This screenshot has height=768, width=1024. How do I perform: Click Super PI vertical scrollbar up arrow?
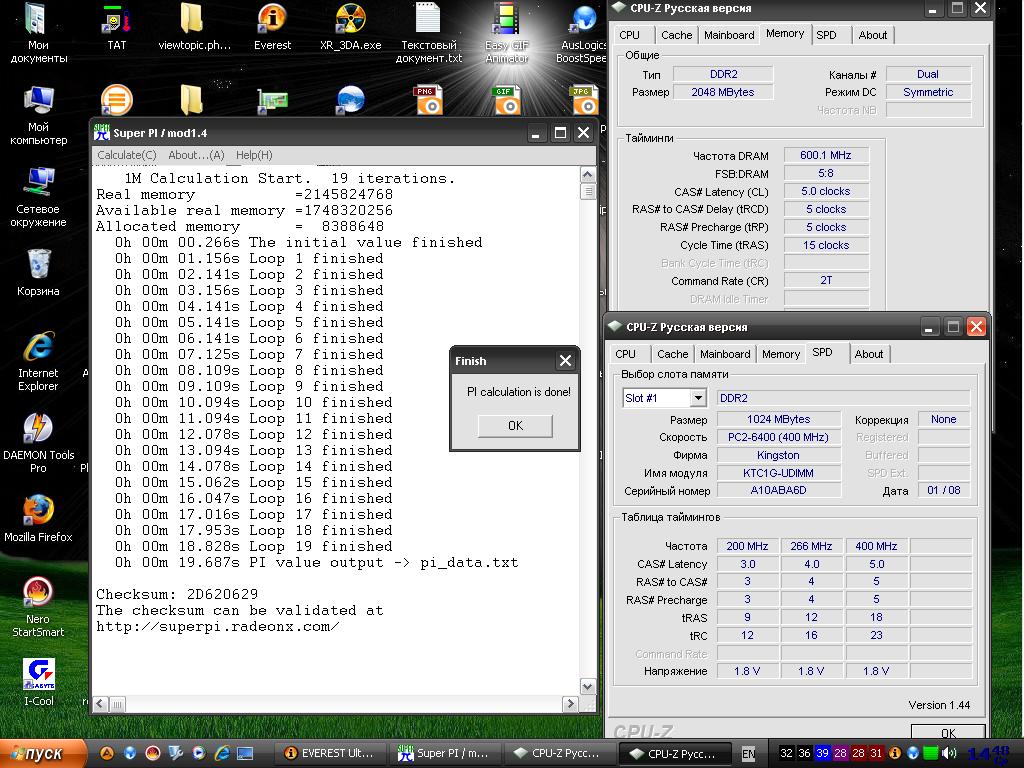click(x=587, y=174)
